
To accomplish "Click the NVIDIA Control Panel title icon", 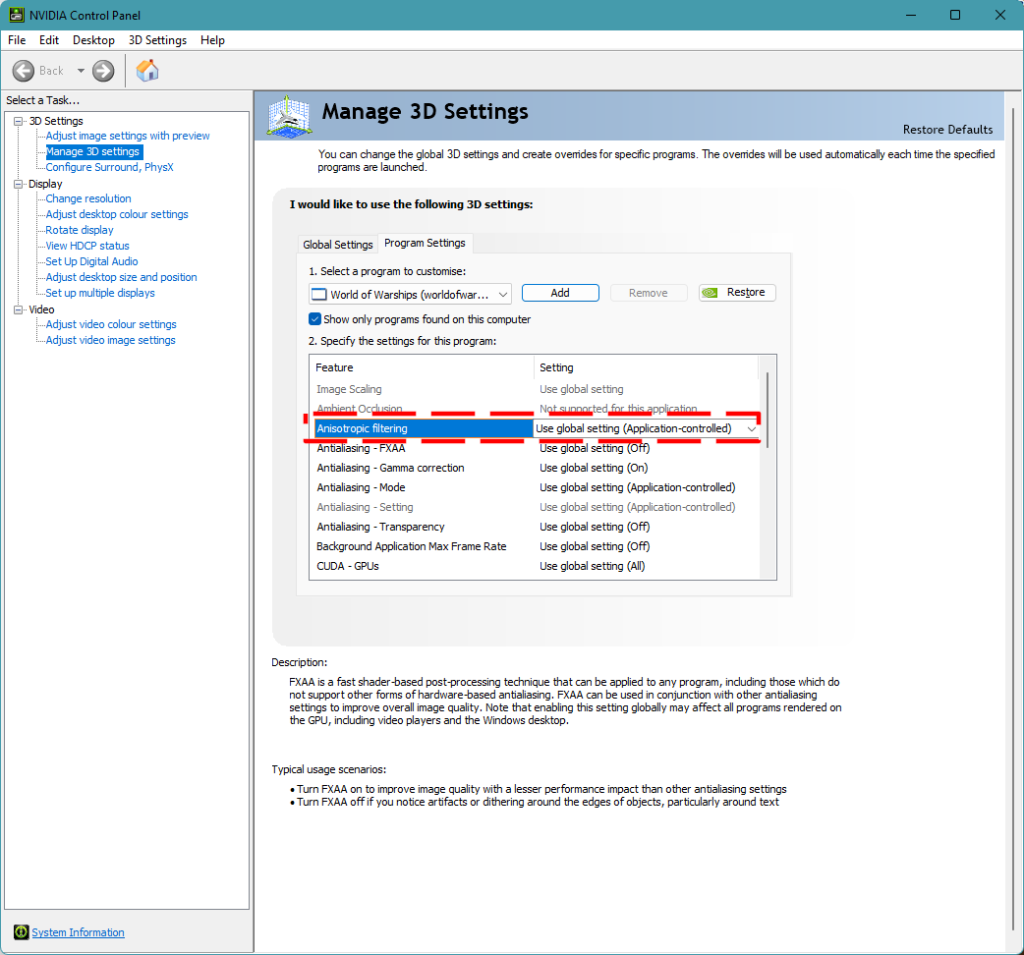I will click(16, 15).
